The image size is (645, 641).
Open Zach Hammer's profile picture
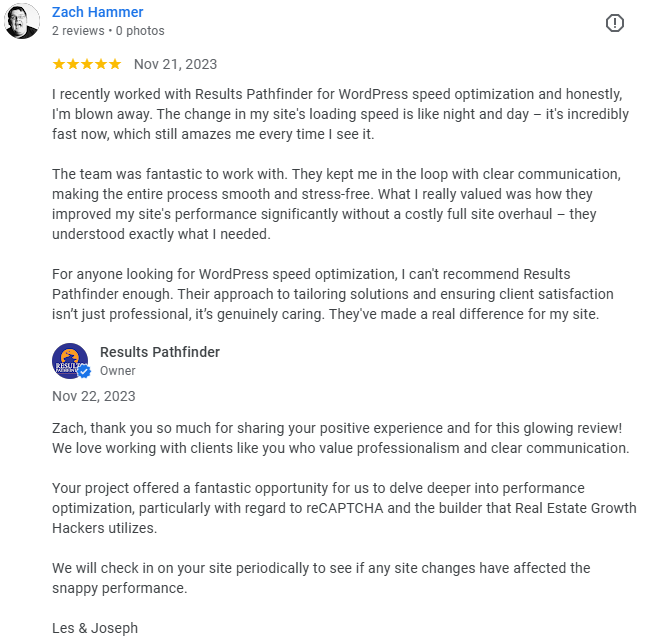22,21
